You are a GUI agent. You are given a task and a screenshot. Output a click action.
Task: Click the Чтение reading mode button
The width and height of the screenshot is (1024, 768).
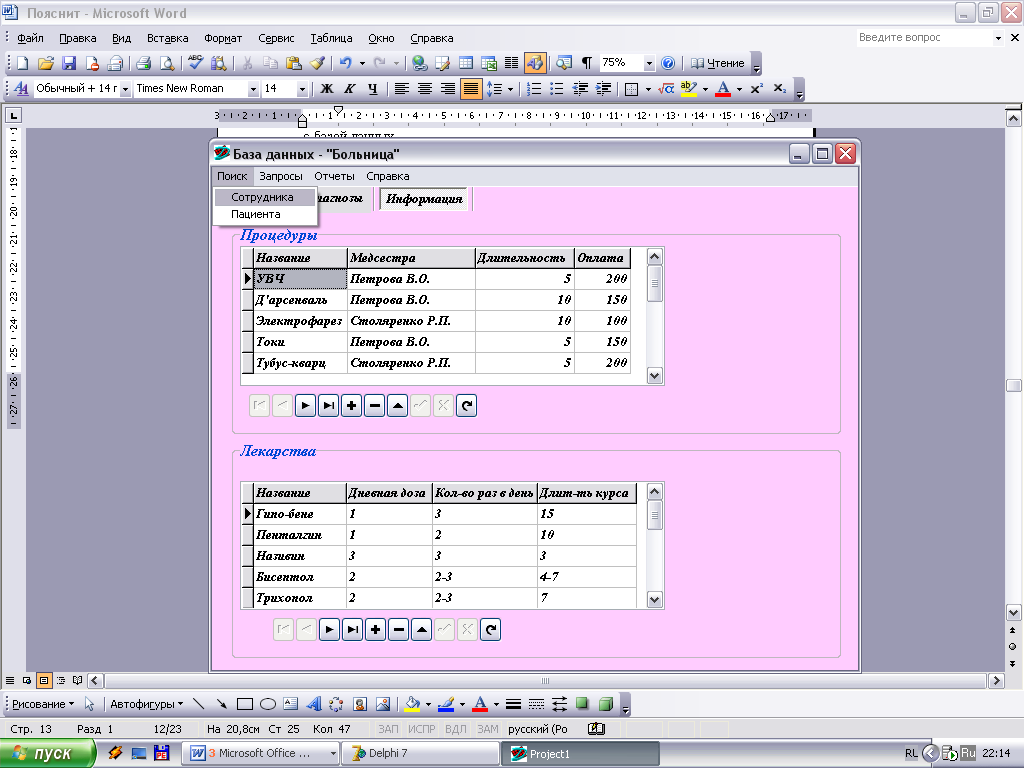(x=719, y=63)
